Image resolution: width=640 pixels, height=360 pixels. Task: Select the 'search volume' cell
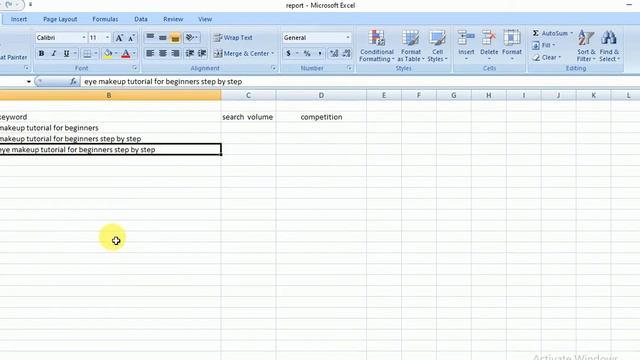(x=248, y=117)
